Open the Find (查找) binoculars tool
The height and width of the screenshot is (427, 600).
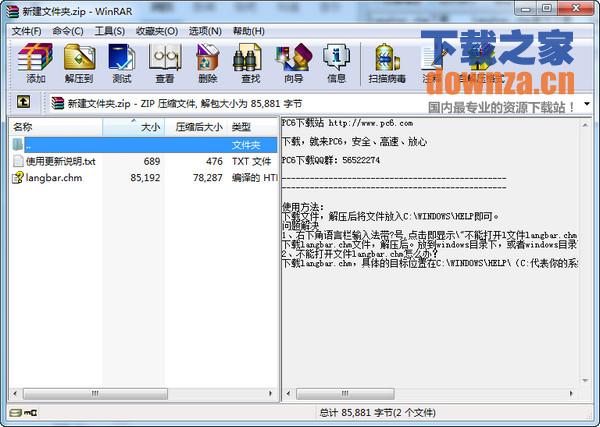251,63
